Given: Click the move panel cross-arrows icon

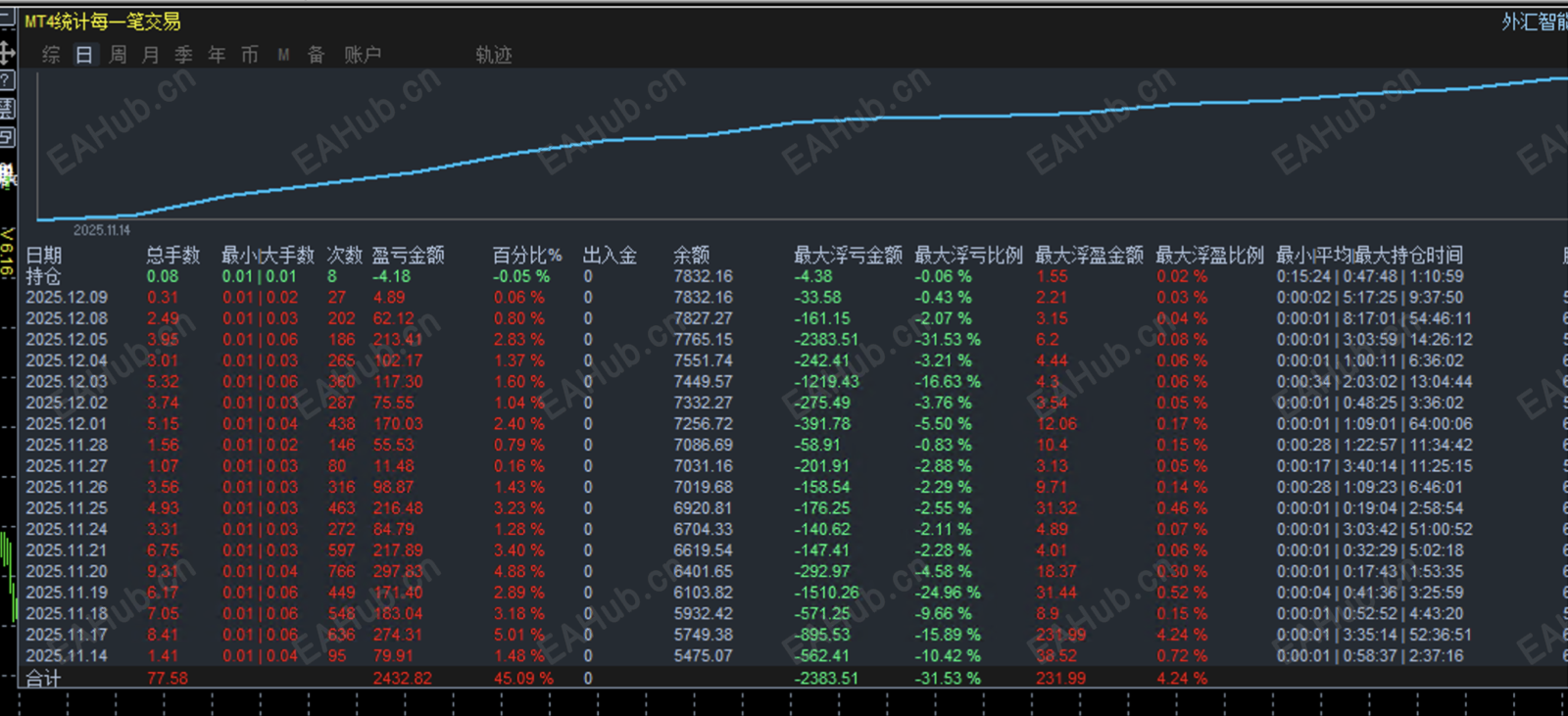Looking at the screenshot, I should point(7,52).
